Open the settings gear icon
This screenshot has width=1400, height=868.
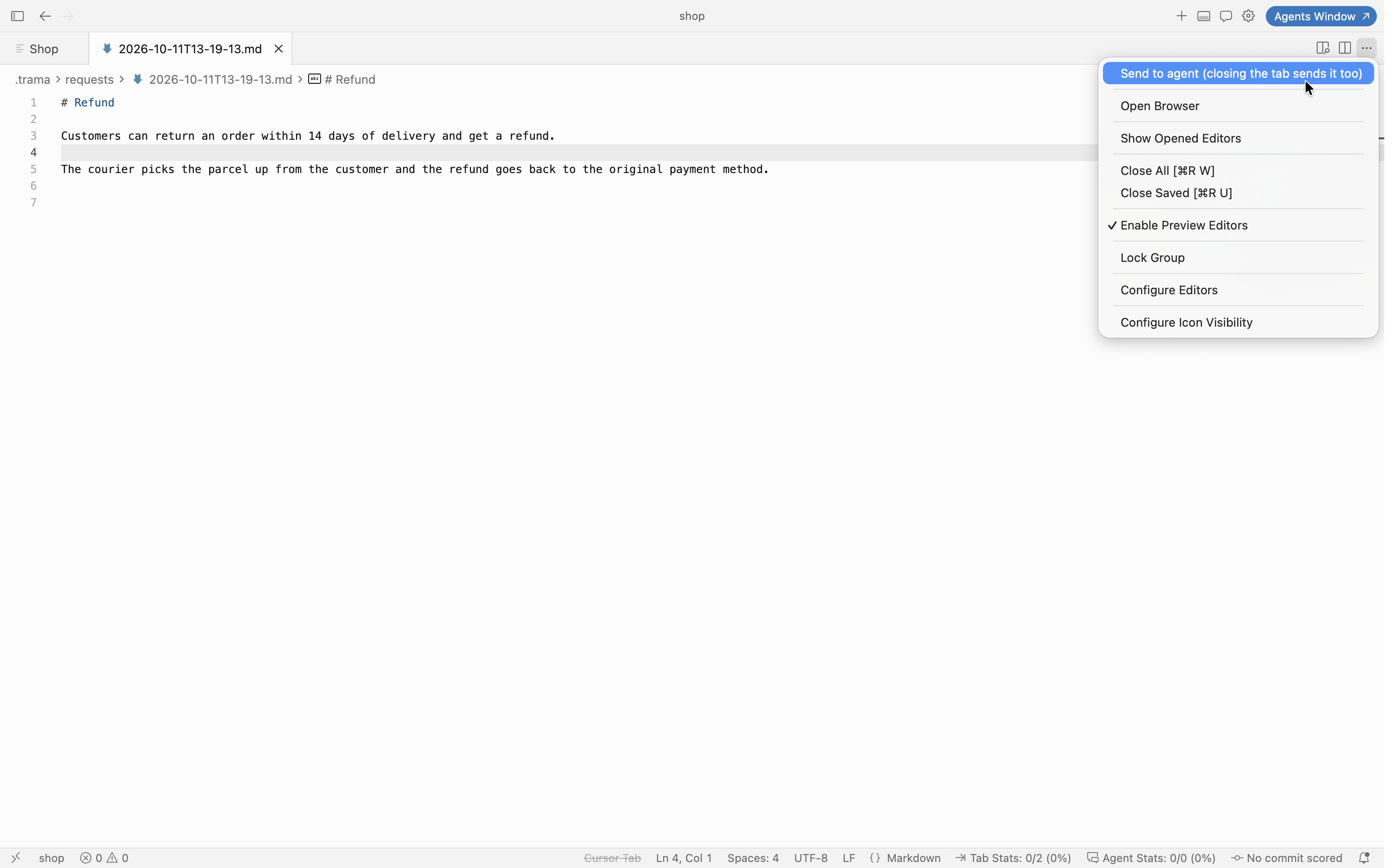coord(1248,16)
